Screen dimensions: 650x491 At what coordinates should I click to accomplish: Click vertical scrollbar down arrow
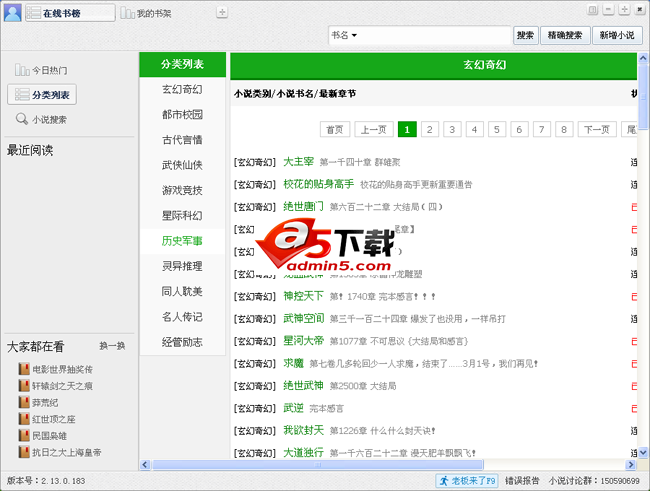[x=643, y=452]
